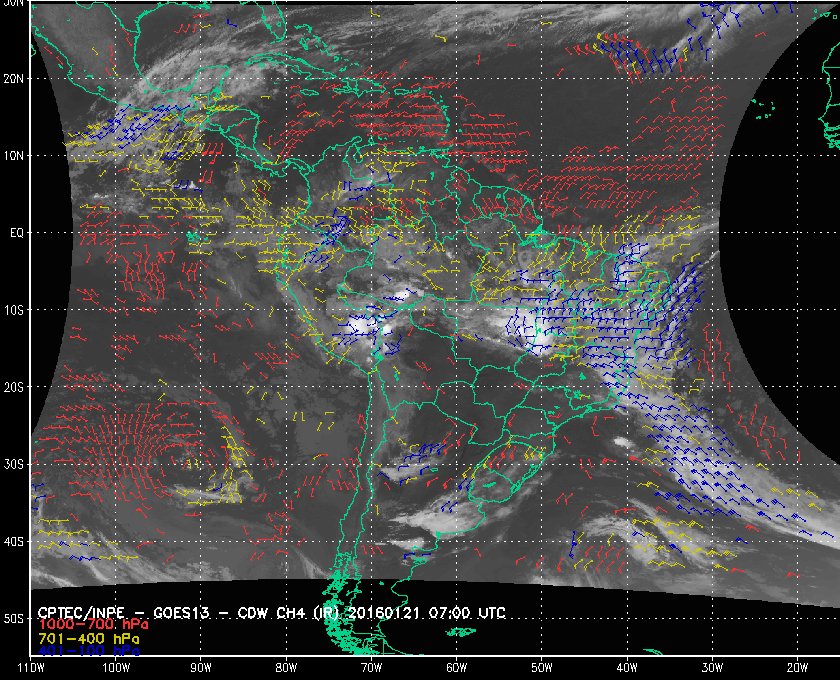Click the 60W longitude label
Viewport: 840px width, 680px height.
click(456, 668)
